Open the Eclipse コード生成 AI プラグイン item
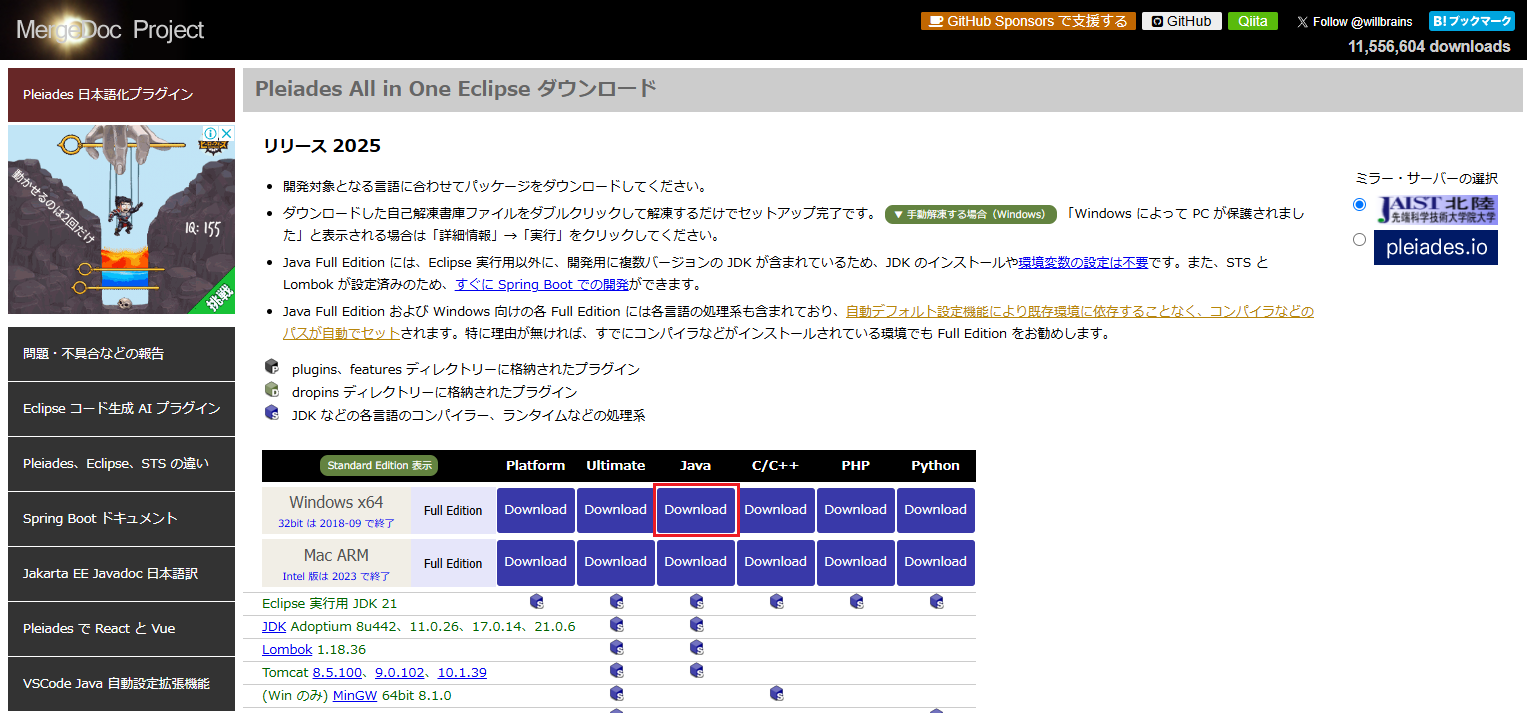The height and width of the screenshot is (713, 1527). click(x=122, y=409)
